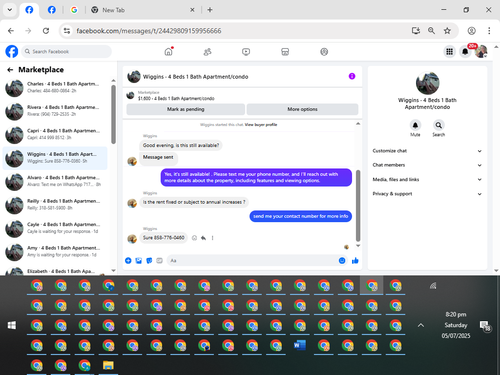Open the Facebook Home icon
The width and height of the screenshot is (500, 375).
[169, 52]
